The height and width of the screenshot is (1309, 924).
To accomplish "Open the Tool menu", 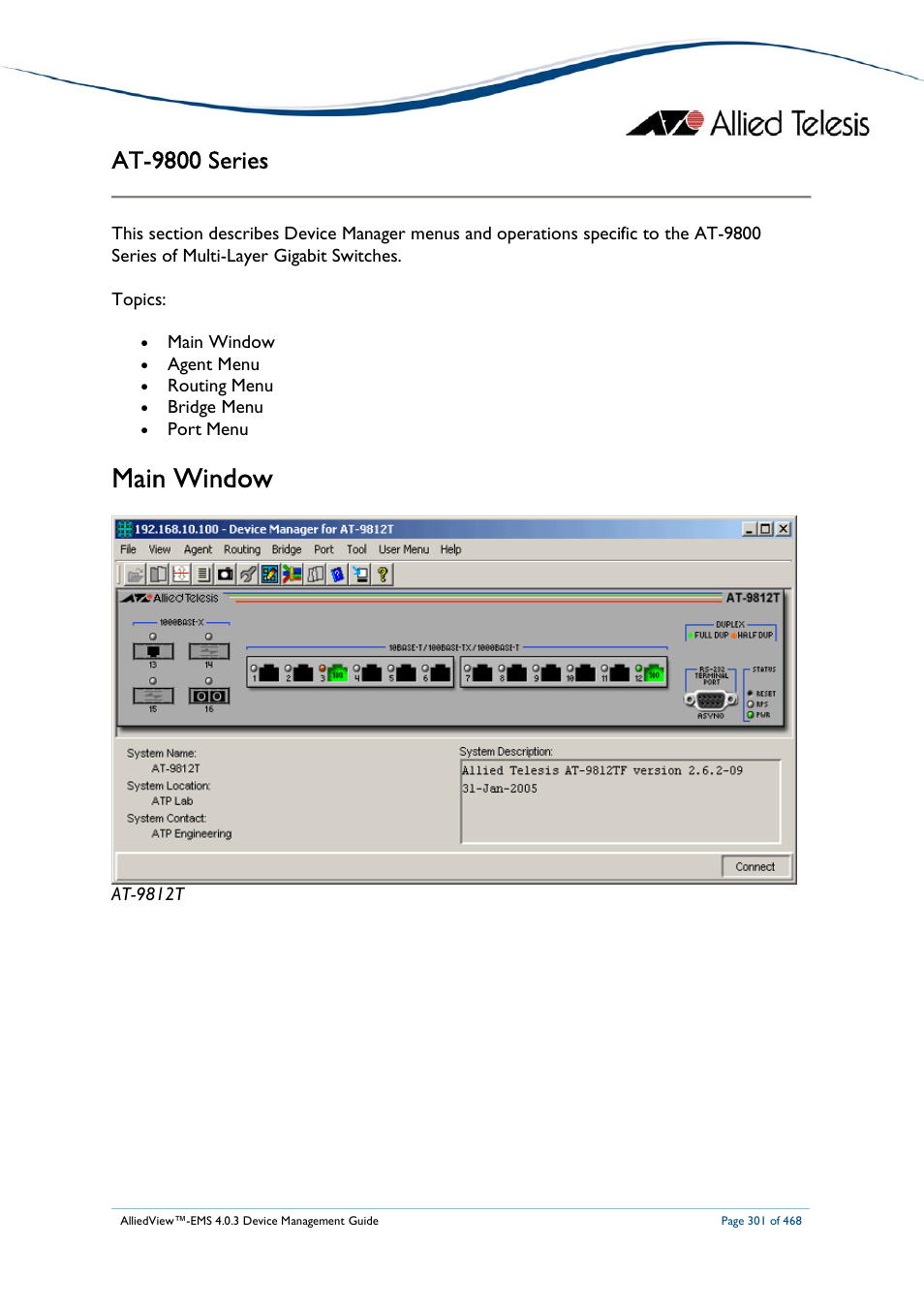I will click(356, 549).
